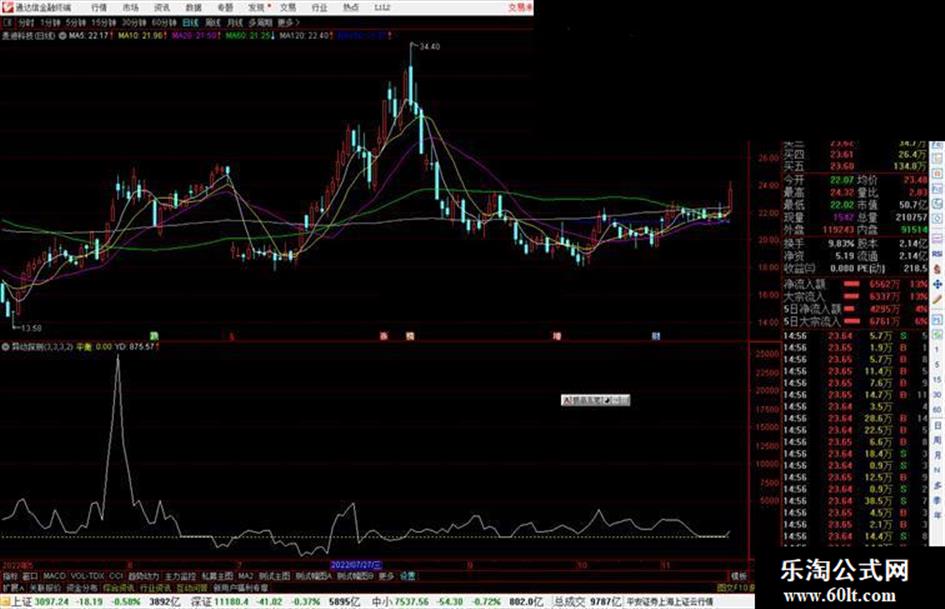Screen dimensions: 945x609
Task: Open the 市场 menu
Action: [x=130, y=7]
